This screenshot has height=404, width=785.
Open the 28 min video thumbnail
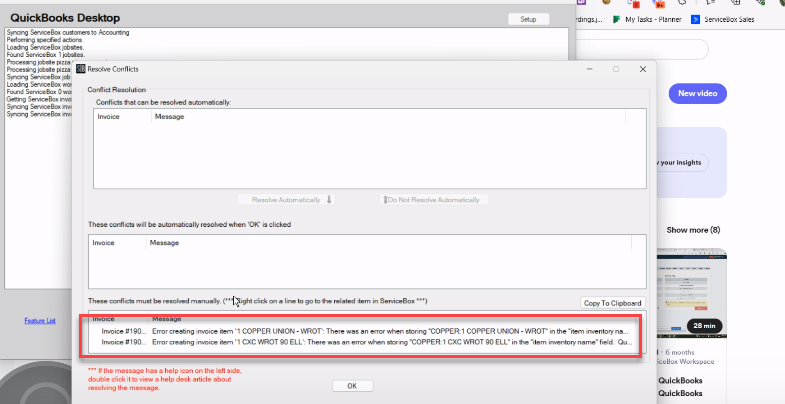tap(691, 293)
